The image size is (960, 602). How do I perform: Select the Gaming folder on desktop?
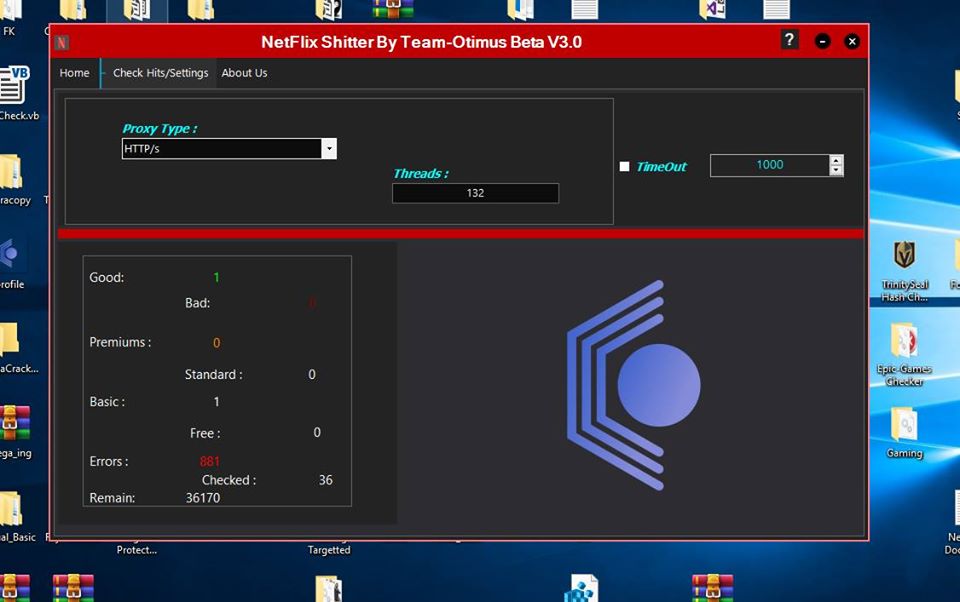pos(904,432)
